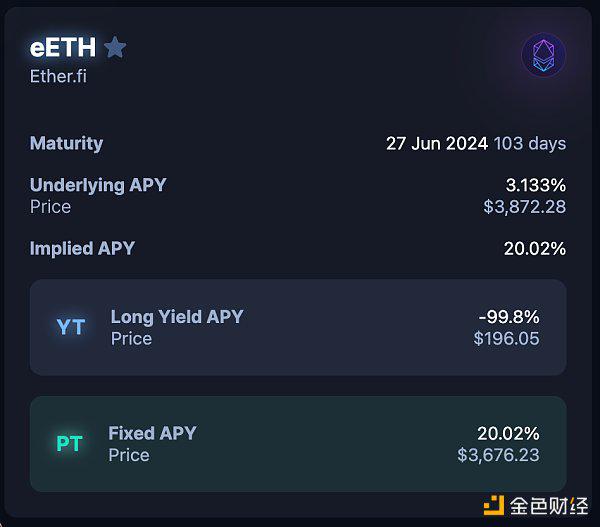Click the Implied APY label

[x=82, y=248]
